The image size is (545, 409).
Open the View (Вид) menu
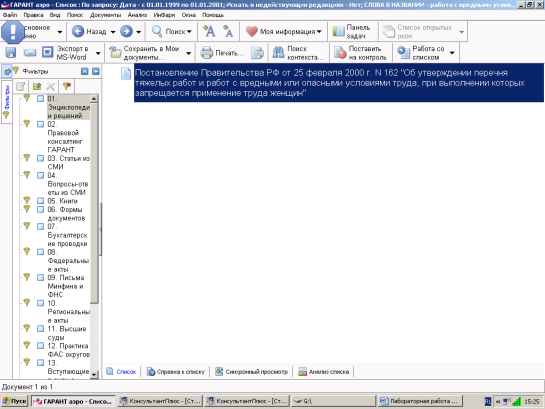pyautogui.click(x=55, y=15)
